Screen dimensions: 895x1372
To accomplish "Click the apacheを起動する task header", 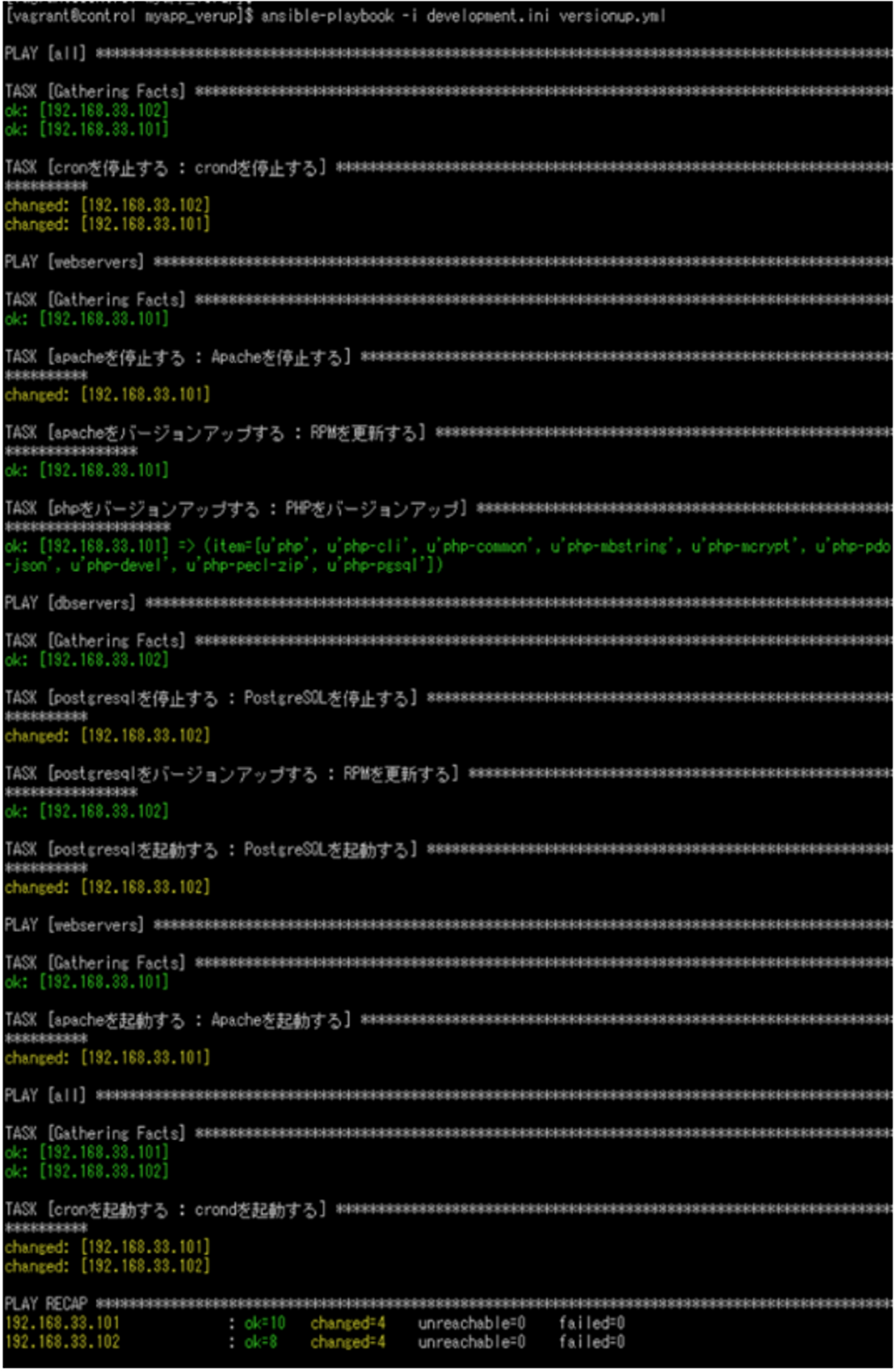I will tap(177, 1020).
